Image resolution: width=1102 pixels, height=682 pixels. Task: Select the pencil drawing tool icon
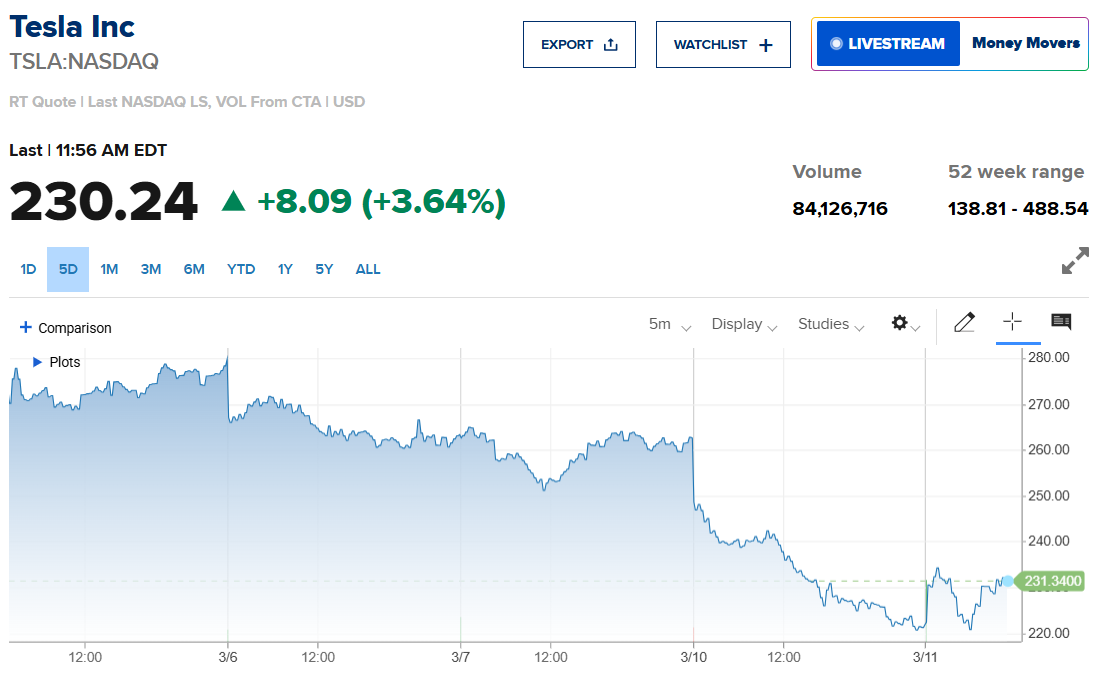pyautogui.click(x=964, y=322)
